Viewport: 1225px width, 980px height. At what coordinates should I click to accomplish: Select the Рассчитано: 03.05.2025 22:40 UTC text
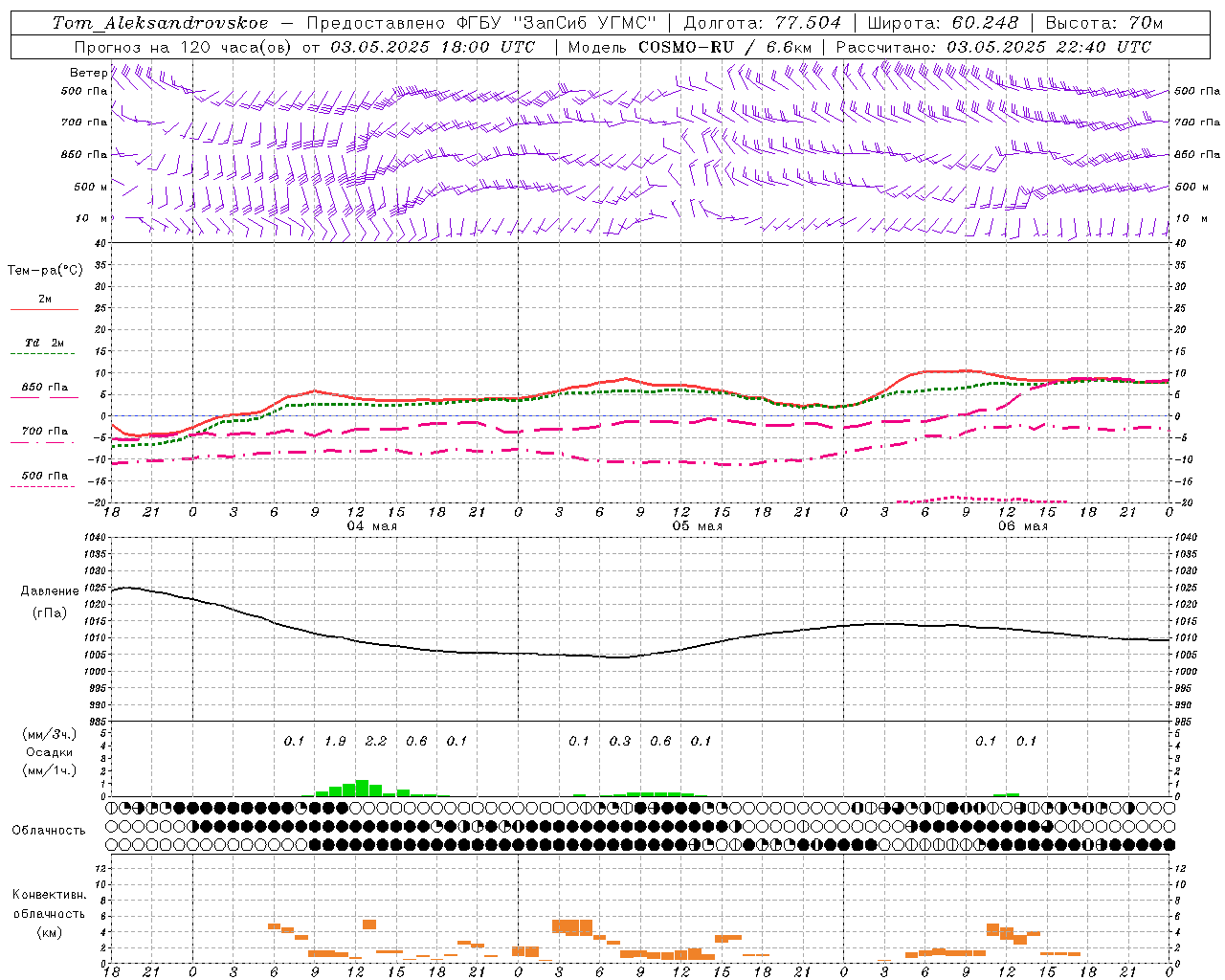click(x=993, y=47)
